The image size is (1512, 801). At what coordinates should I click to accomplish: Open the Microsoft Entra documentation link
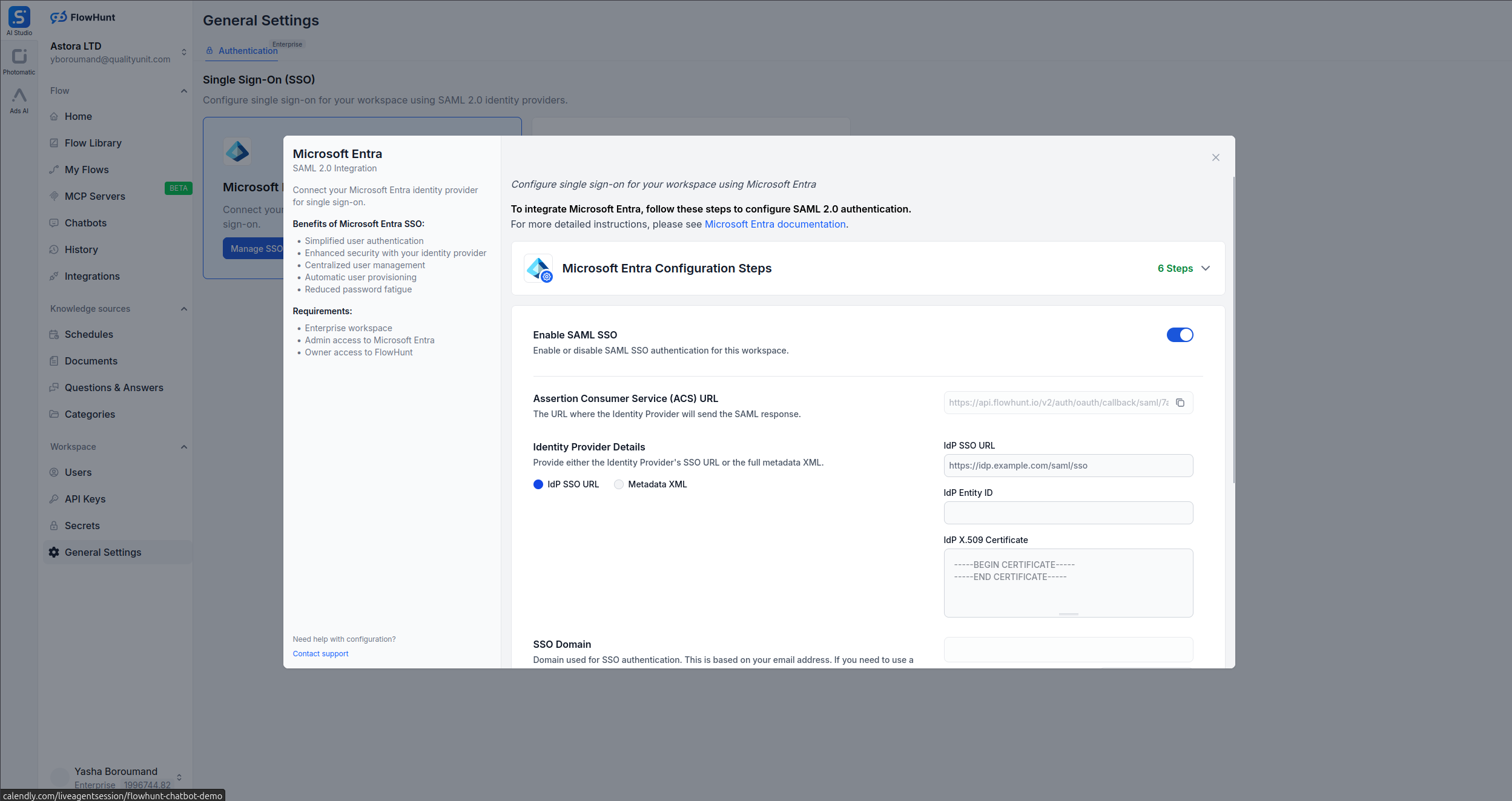pos(774,224)
